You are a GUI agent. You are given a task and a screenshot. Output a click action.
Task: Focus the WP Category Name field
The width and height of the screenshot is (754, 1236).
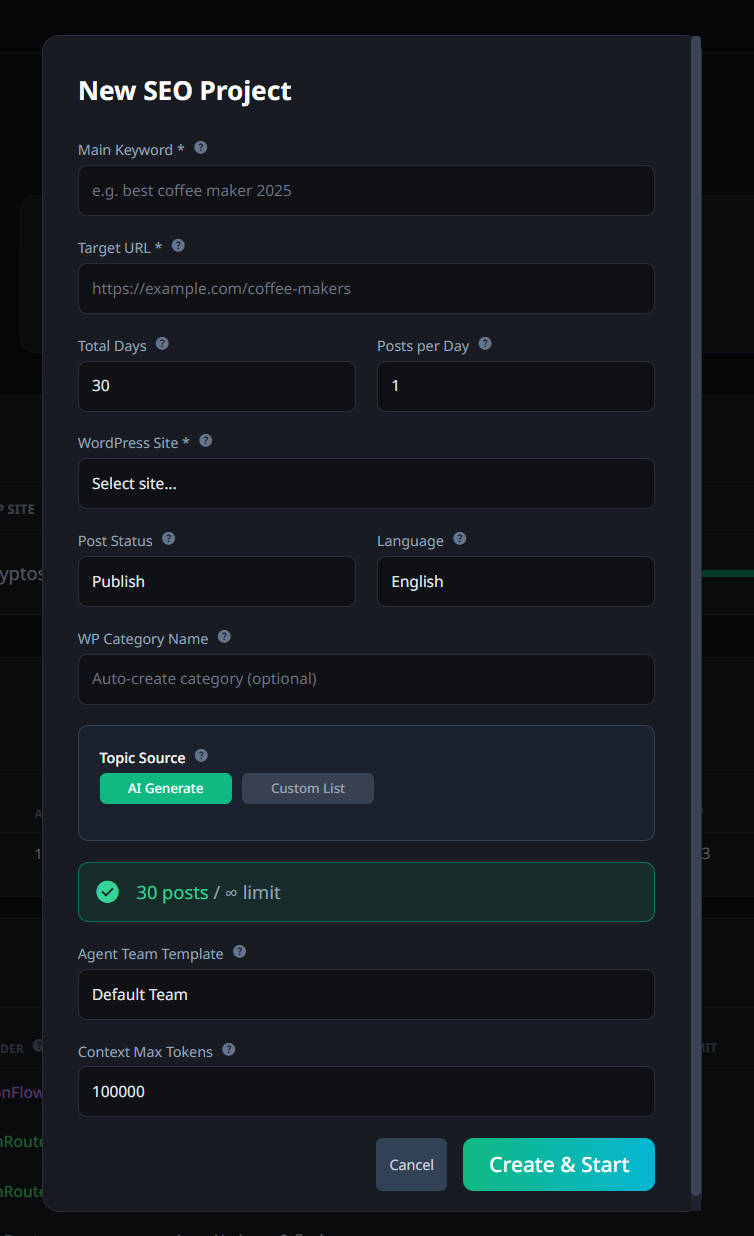[366, 679]
